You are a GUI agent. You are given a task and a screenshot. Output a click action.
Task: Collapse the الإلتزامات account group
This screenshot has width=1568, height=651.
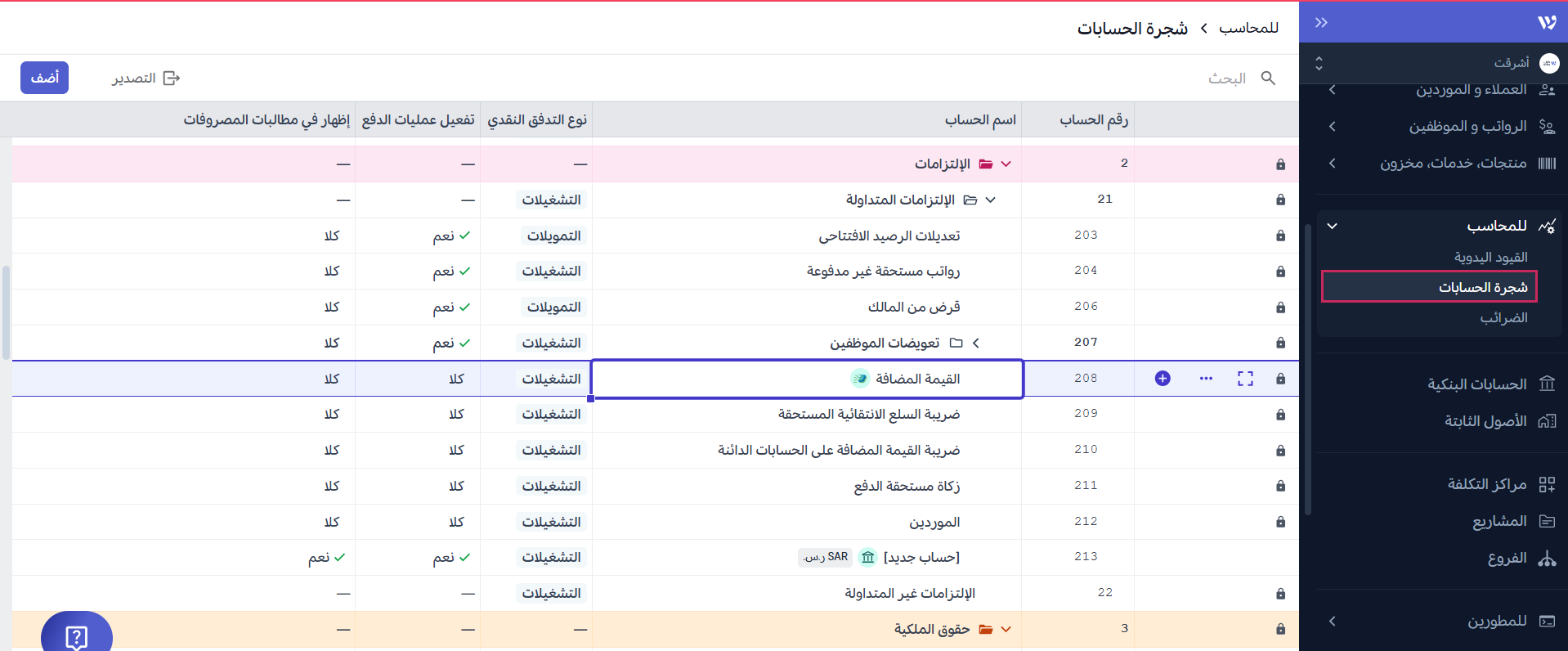[x=1006, y=164]
